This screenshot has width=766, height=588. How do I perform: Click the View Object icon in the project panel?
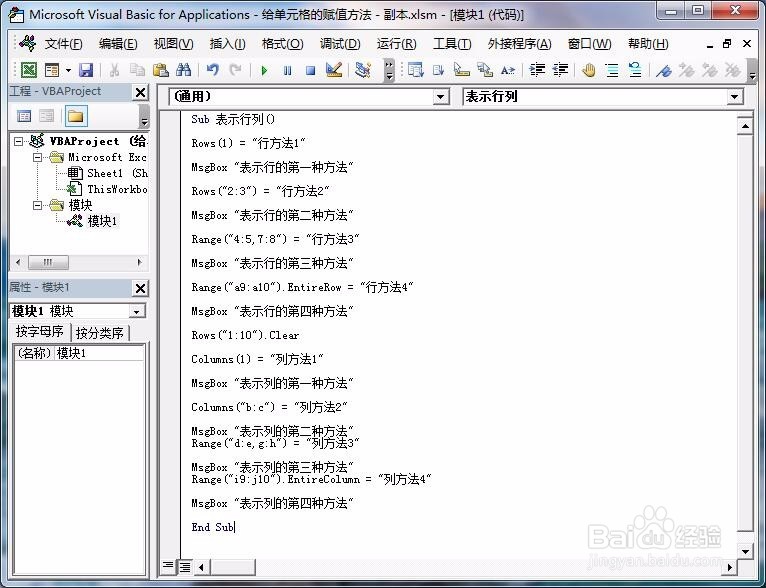pyautogui.click(x=46, y=116)
